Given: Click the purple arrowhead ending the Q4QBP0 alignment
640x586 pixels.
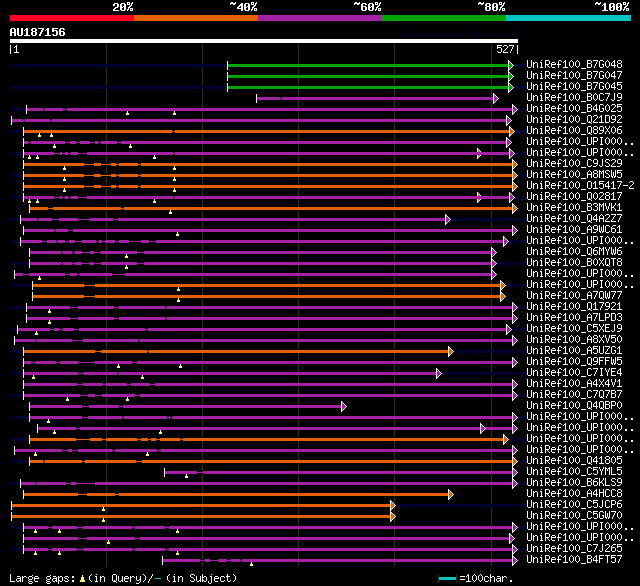Looking at the screenshot, I should pyautogui.click(x=344, y=406).
